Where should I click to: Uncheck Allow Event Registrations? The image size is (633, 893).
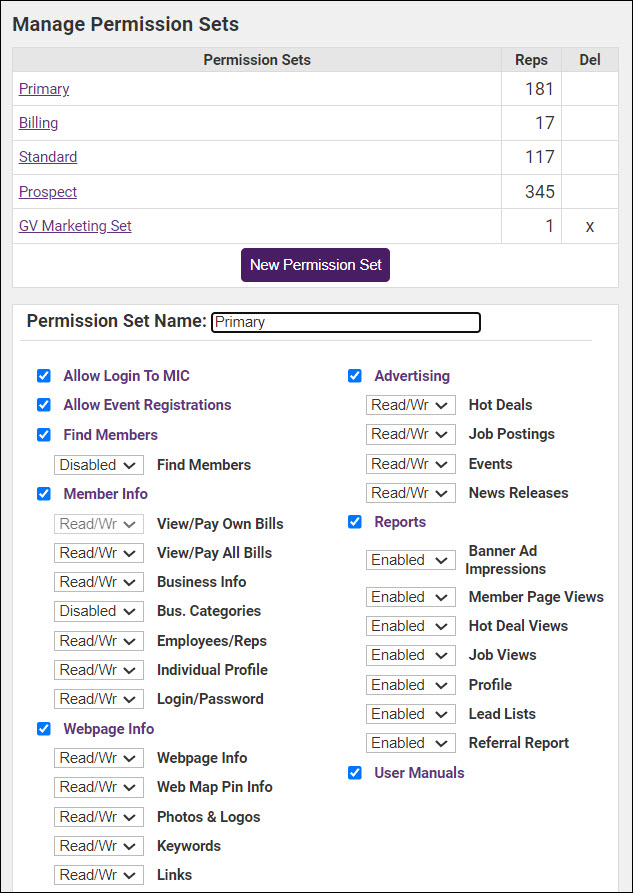point(44,405)
